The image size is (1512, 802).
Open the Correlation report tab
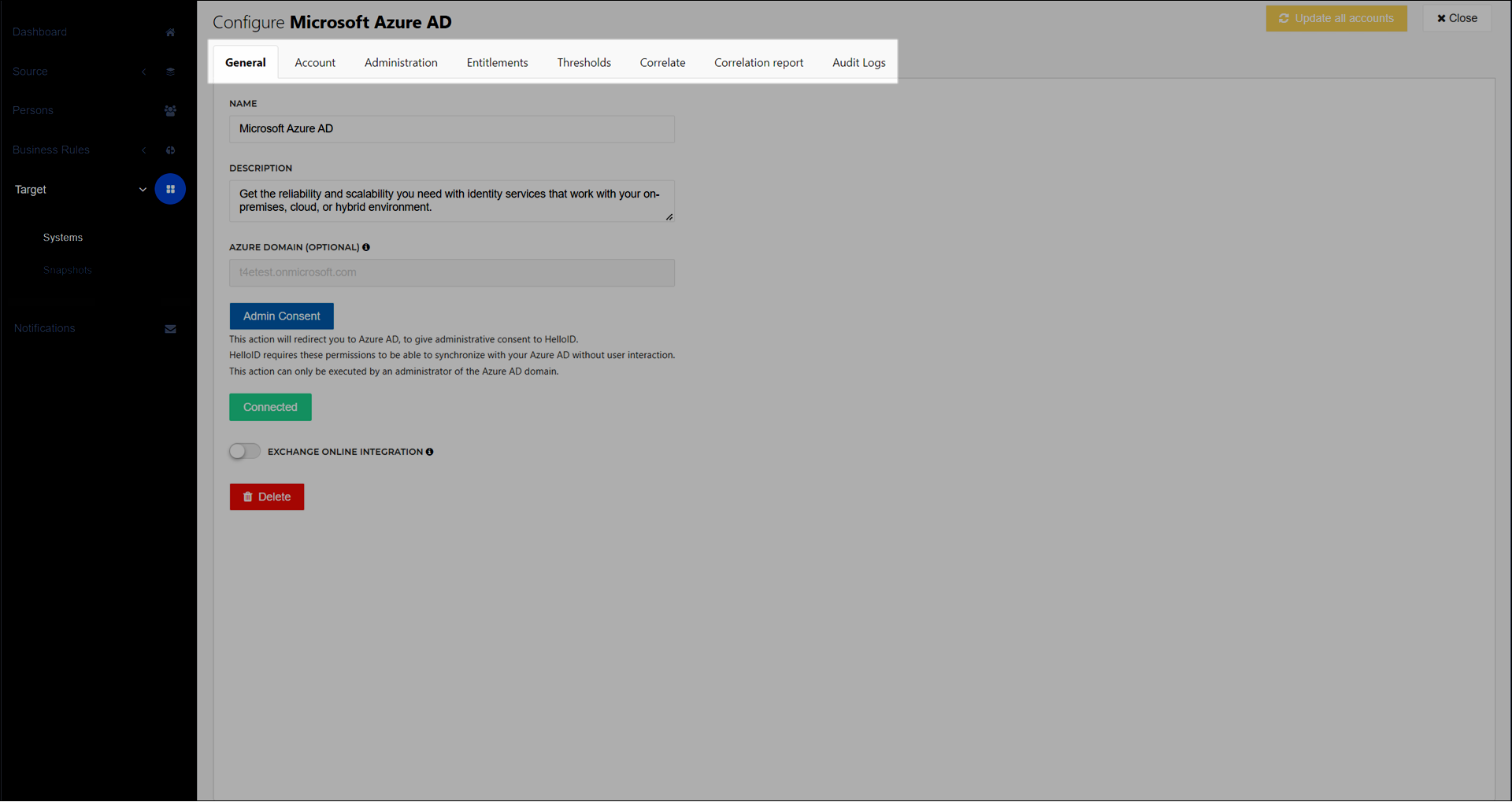759,63
